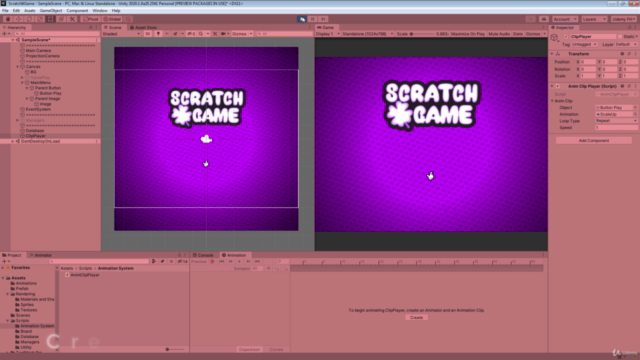Switch to the Animator tab
This screenshot has height=360, width=640.
pyautogui.click(x=40, y=255)
